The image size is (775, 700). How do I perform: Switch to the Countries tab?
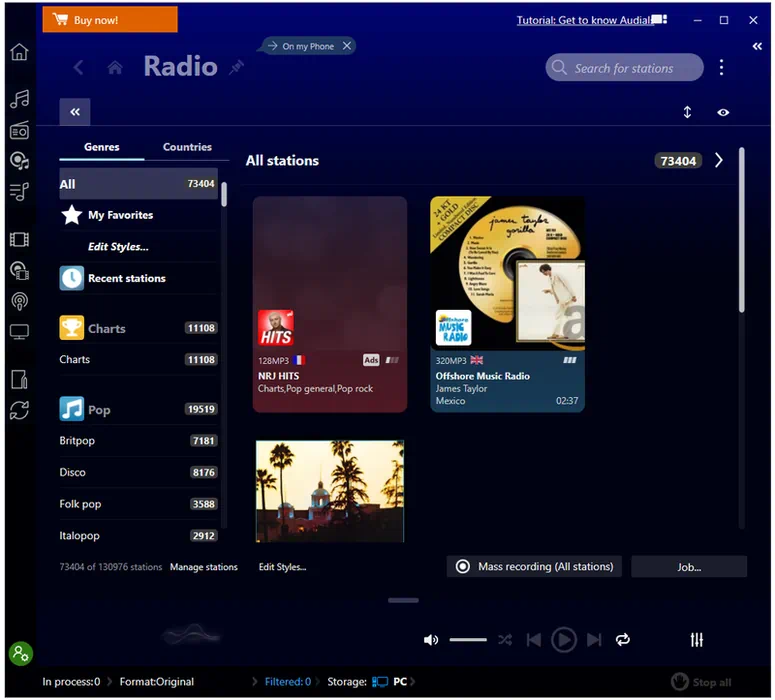[x=187, y=147]
